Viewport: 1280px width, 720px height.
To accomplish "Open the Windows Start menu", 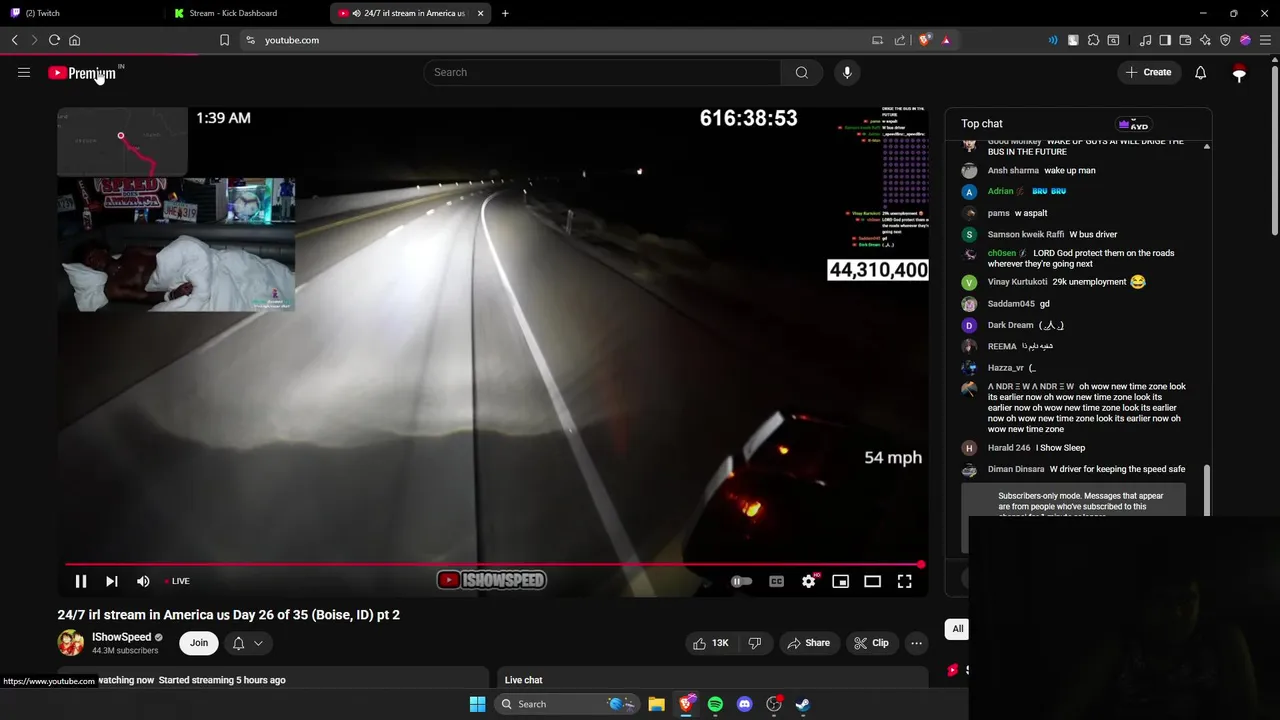I will [x=477, y=704].
